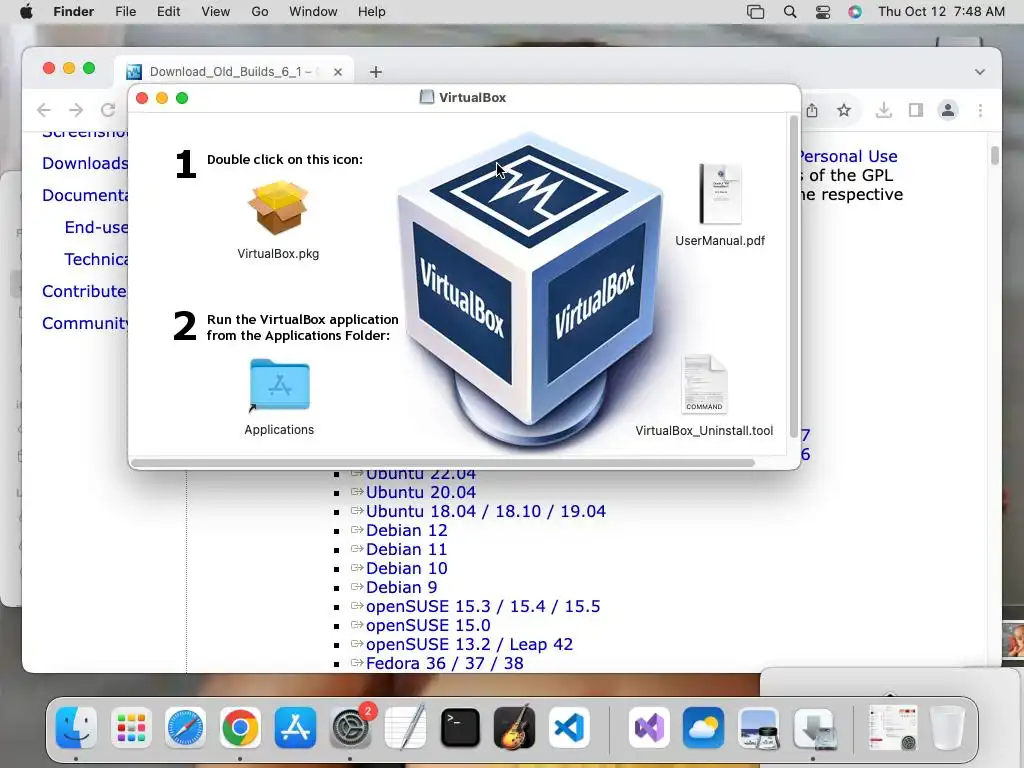
Task: Follow the openSUSE 13.2 / Leap 42 link
Action: (469, 644)
